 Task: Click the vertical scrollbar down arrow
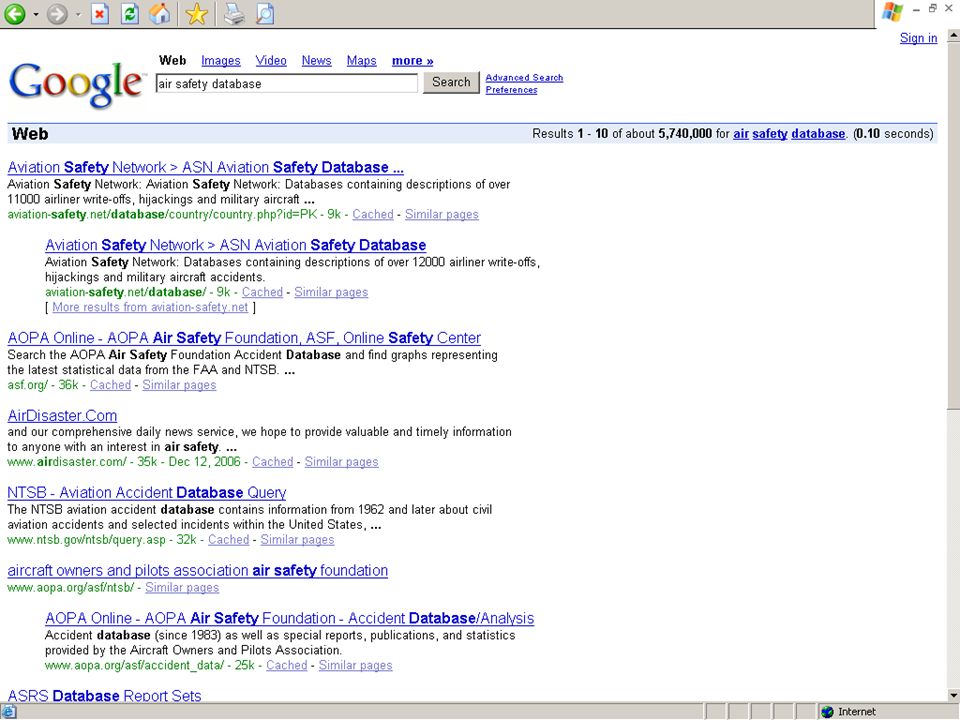click(x=953, y=696)
